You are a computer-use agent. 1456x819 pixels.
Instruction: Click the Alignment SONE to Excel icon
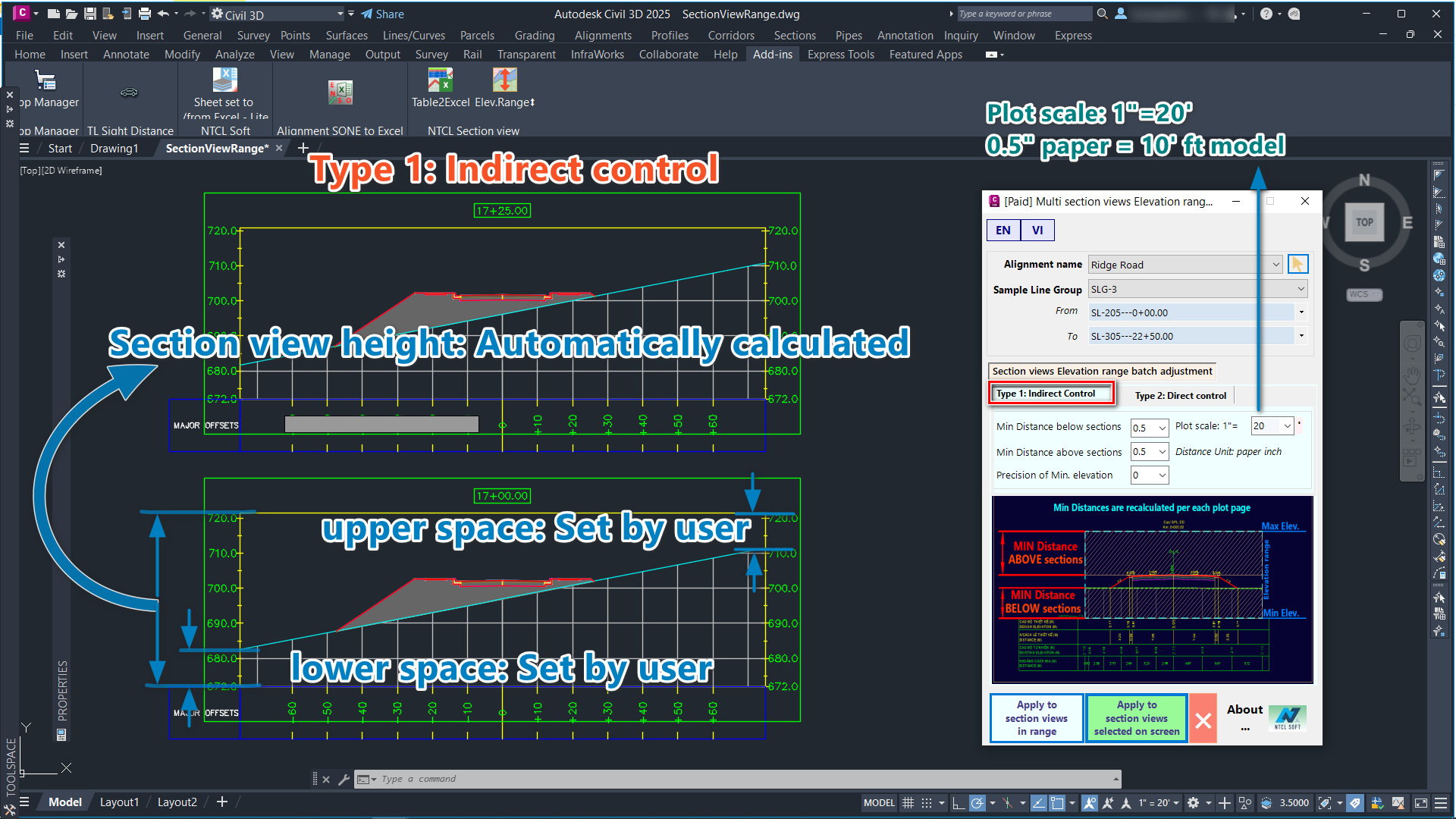coord(340,93)
